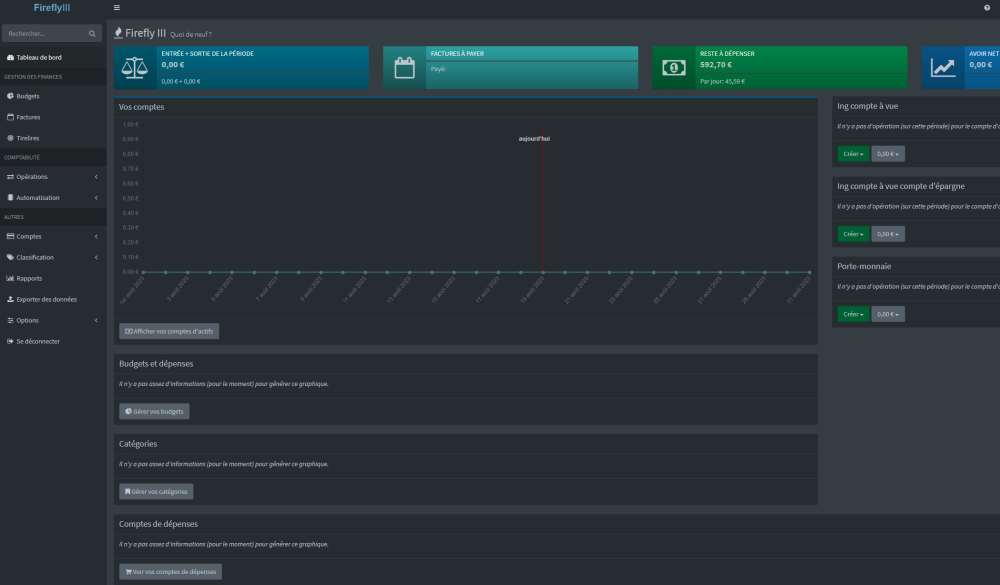The height and width of the screenshot is (585, 1000).
Task: Click the money banknote icon
Action: [x=673, y=68]
